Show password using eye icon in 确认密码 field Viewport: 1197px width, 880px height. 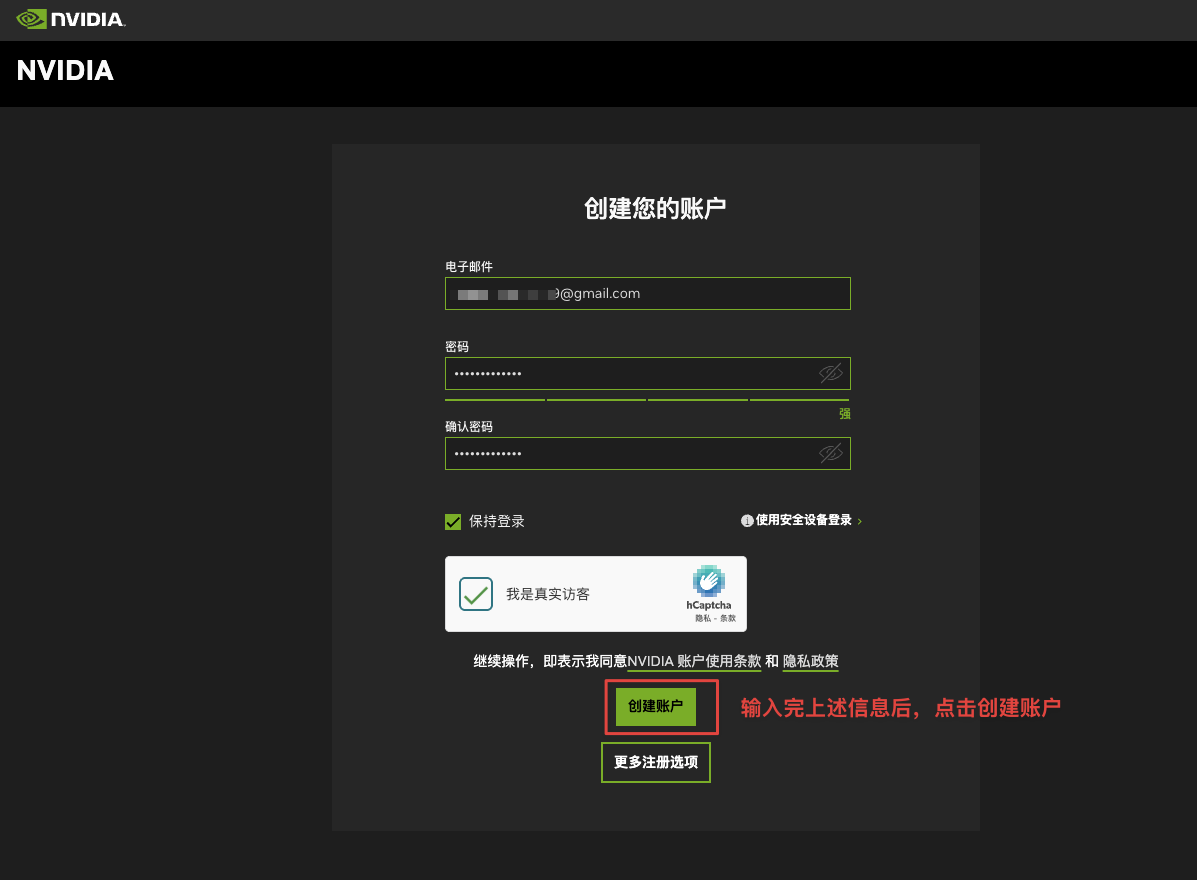[831, 453]
